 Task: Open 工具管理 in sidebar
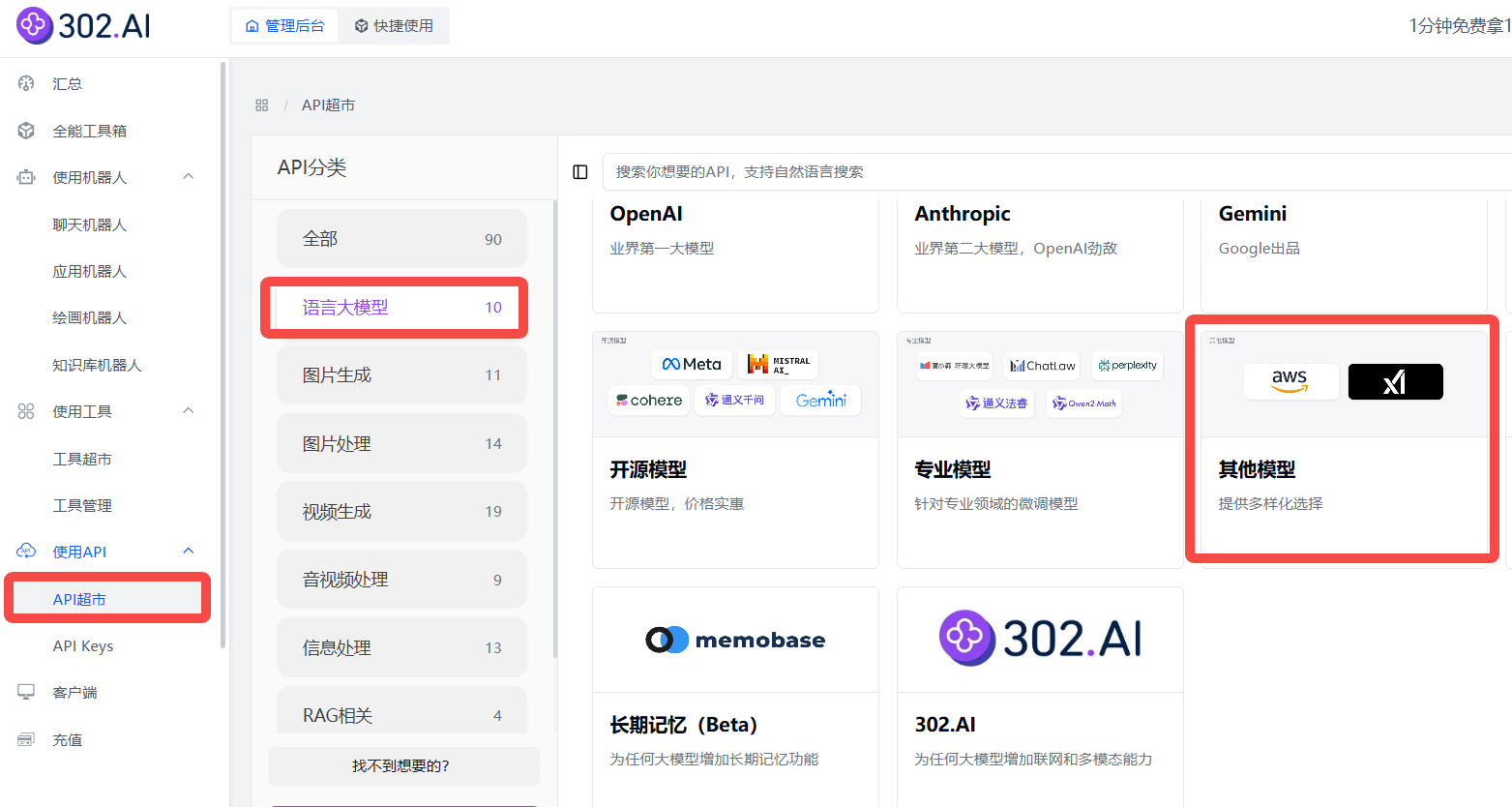pyautogui.click(x=82, y=505)
